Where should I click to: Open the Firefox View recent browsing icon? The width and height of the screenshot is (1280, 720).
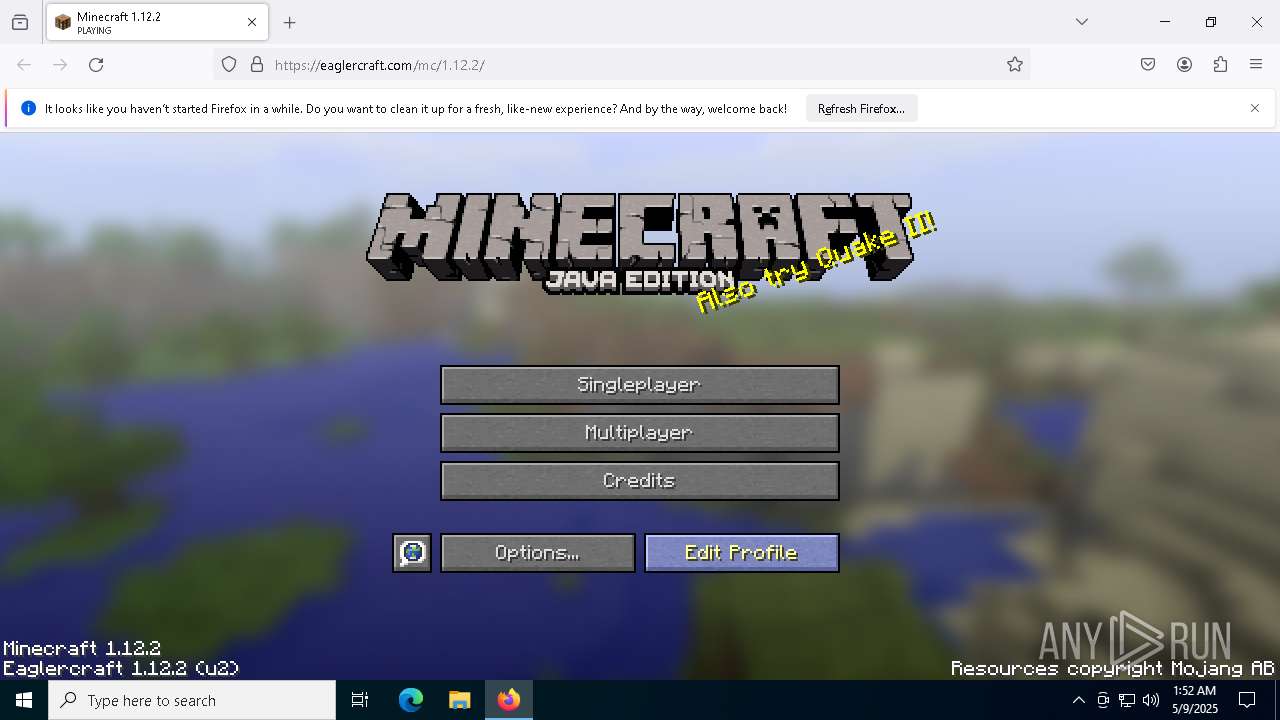pyautogui.click(x=20, y=22)
